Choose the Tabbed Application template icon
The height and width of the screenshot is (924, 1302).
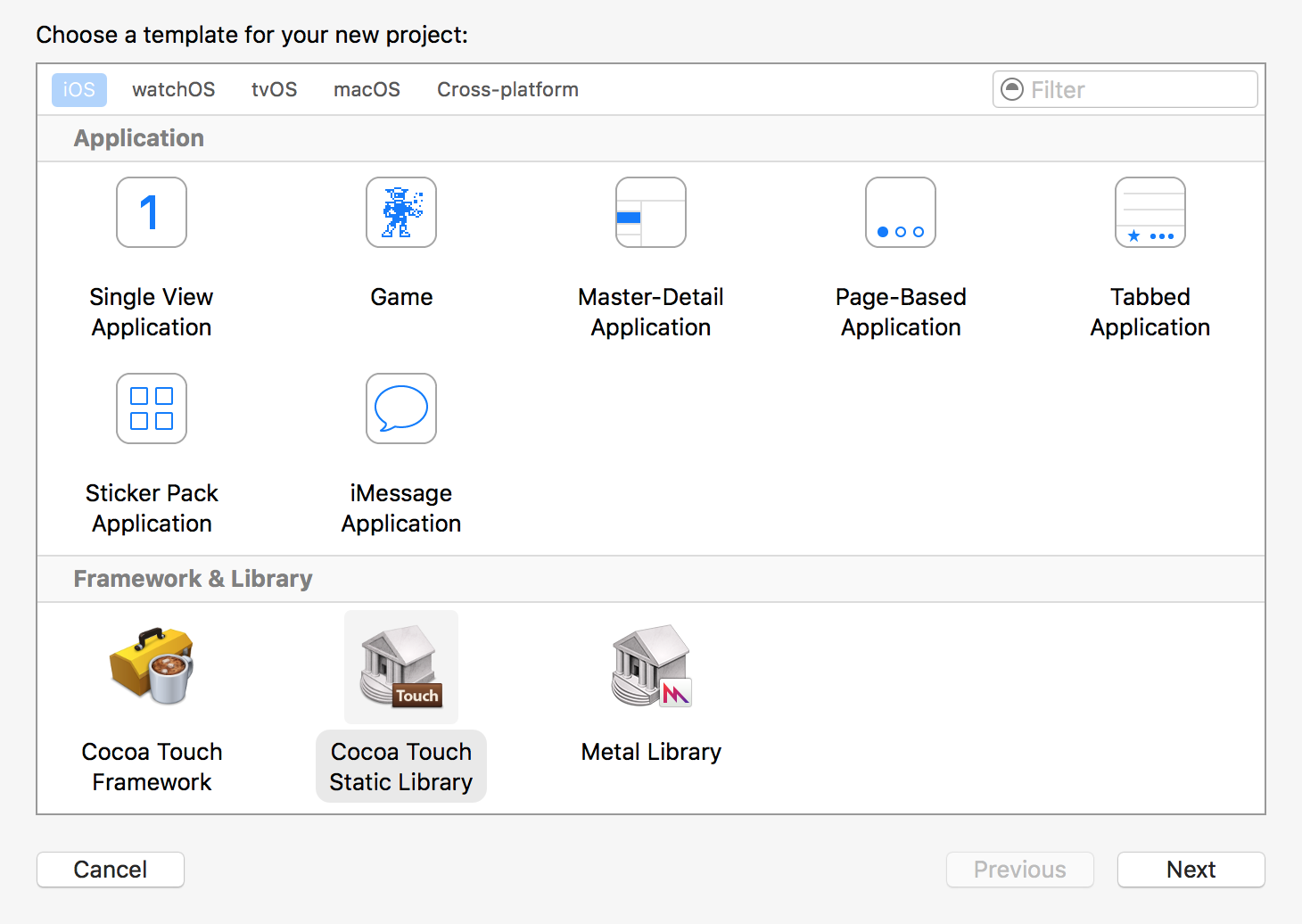pos(1150,212)
